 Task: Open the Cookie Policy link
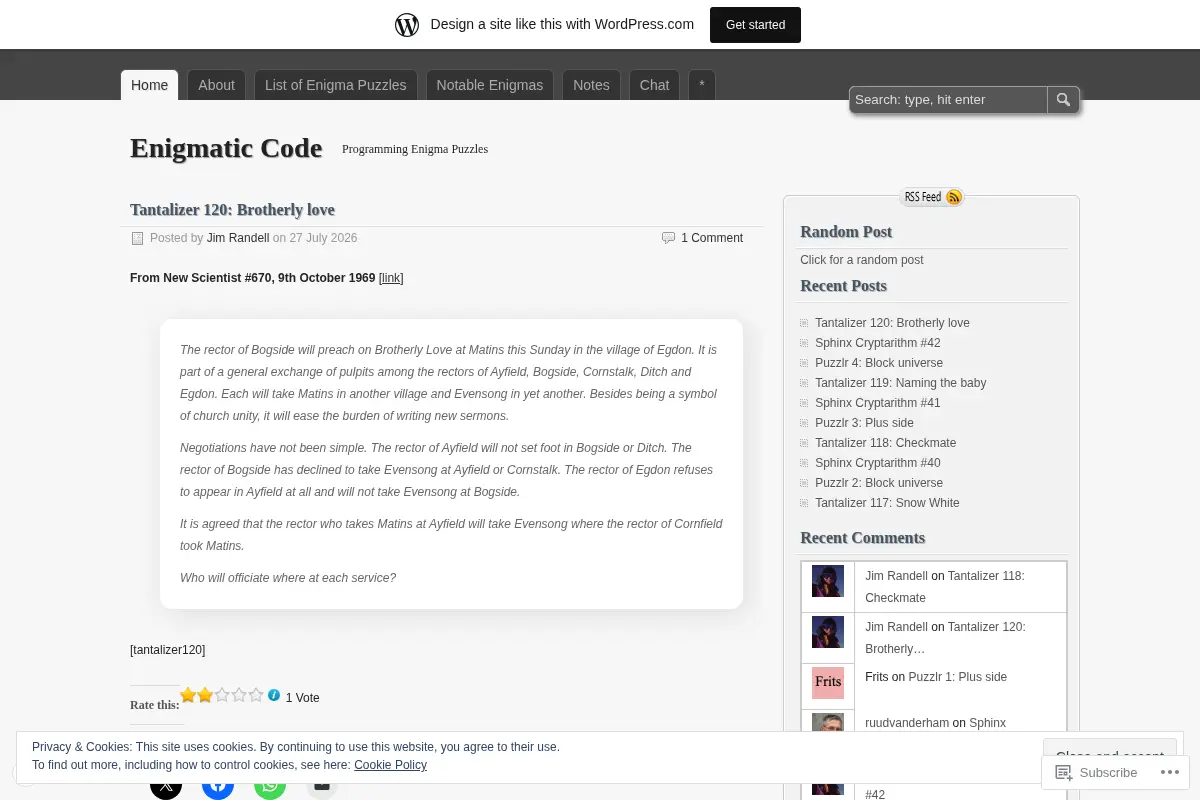[x=390, y=765]
